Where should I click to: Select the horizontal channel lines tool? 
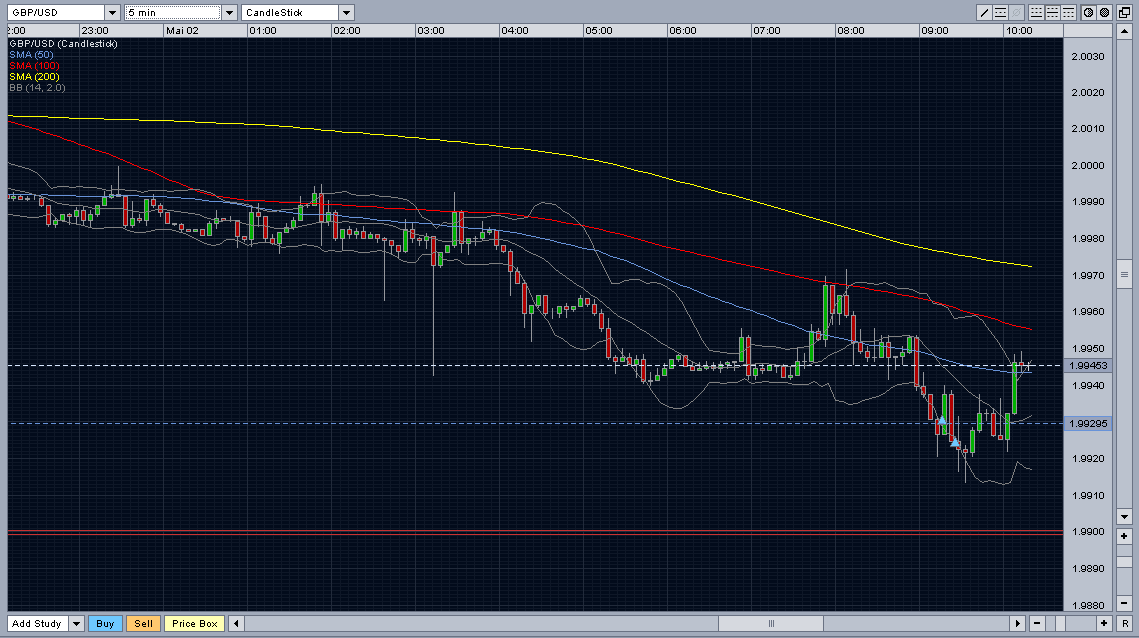[x=1000, y=12]
